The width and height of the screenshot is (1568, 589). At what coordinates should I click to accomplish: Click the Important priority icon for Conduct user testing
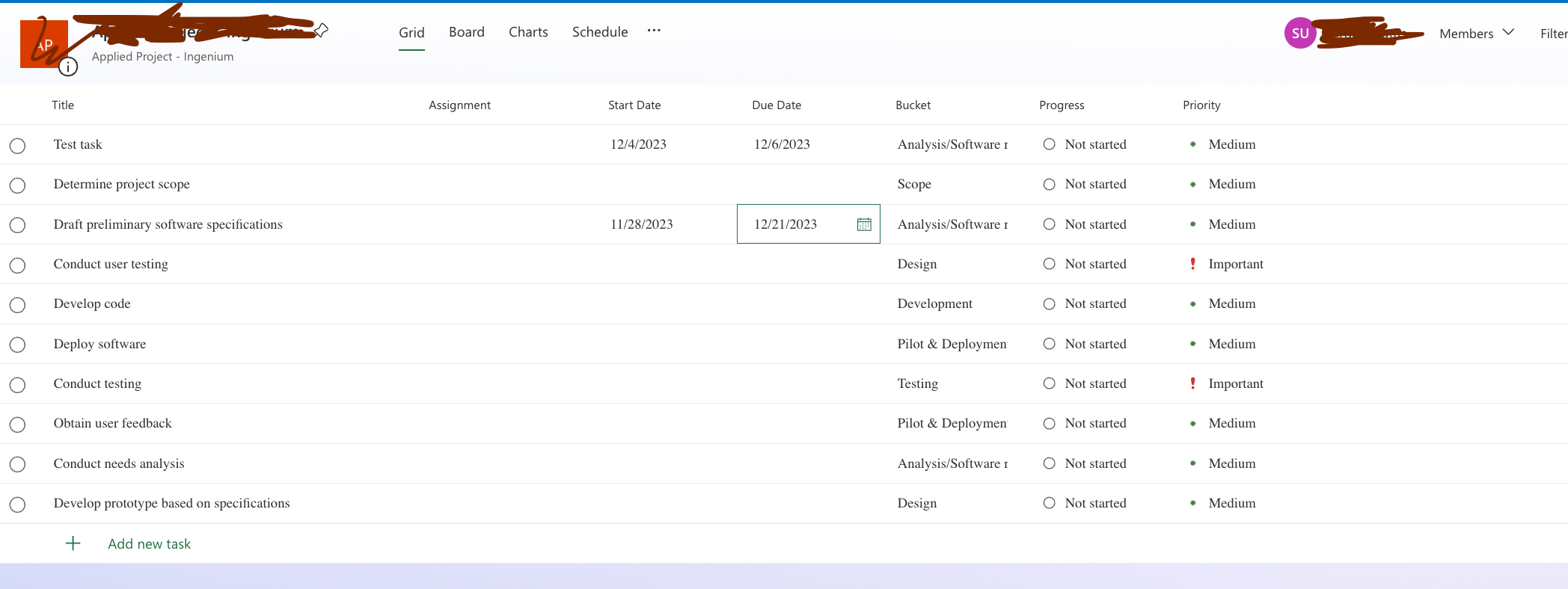click(1192, 264)
